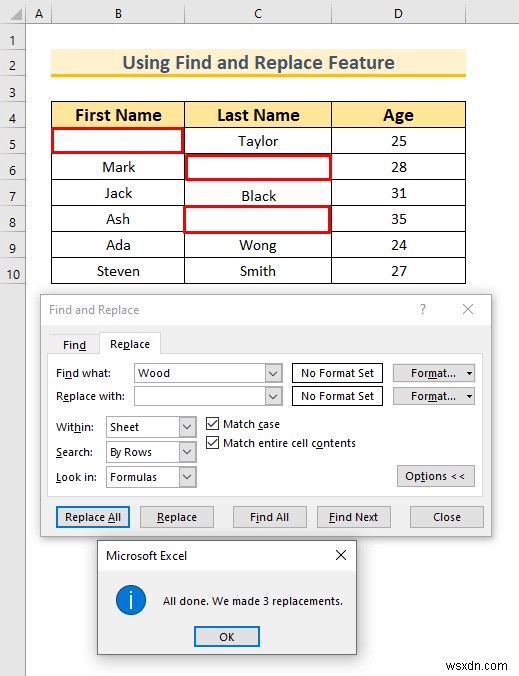Click the No Format Set preview for Replace with
This screenshot has width=519, height=676.
[337, 396]
